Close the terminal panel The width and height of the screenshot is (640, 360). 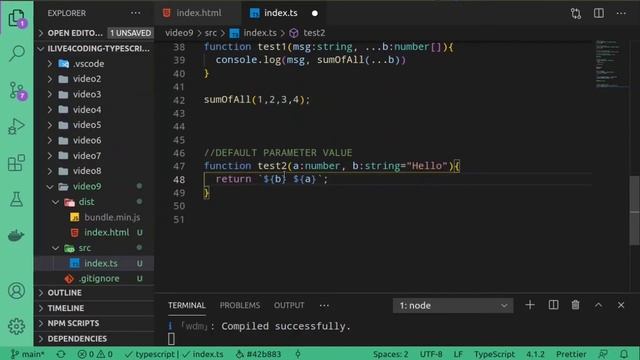click(621, 305)
